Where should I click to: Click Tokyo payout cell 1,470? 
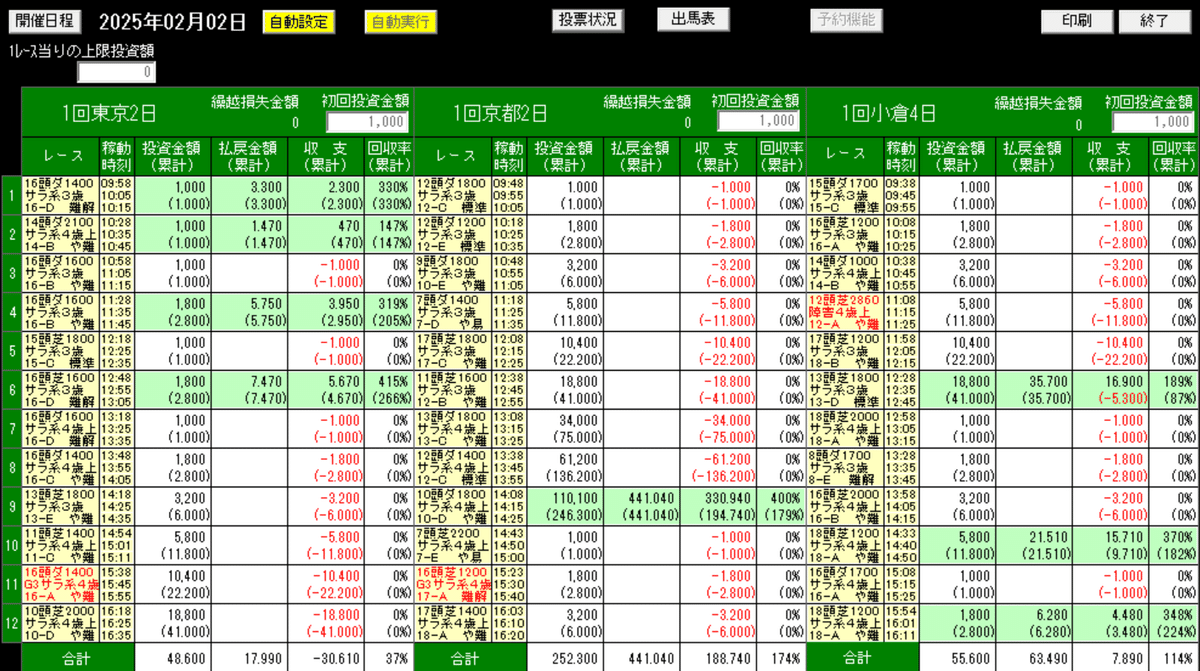pos(249,234)
